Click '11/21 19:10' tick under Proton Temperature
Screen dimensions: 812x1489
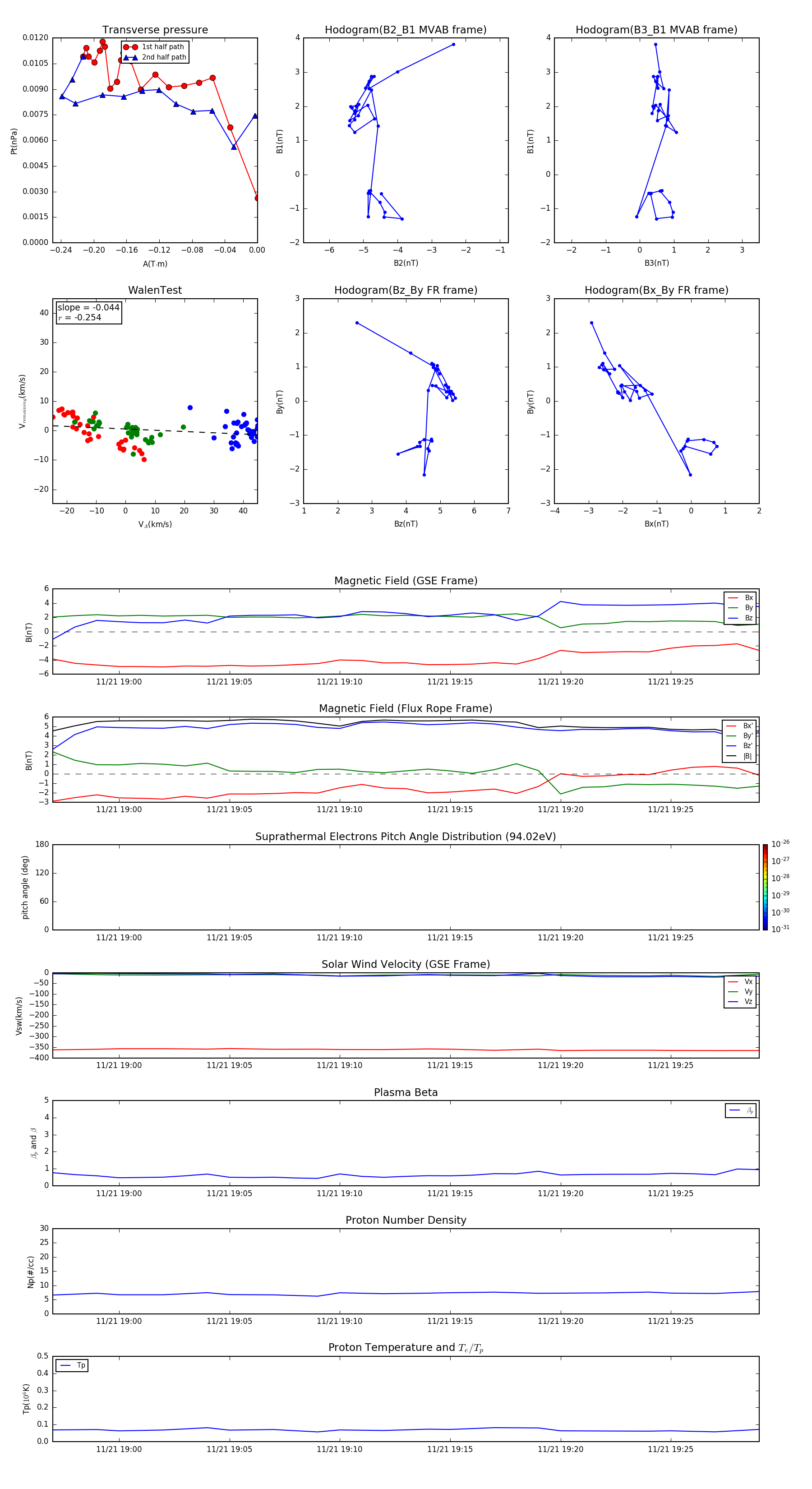pos(339,1450)
